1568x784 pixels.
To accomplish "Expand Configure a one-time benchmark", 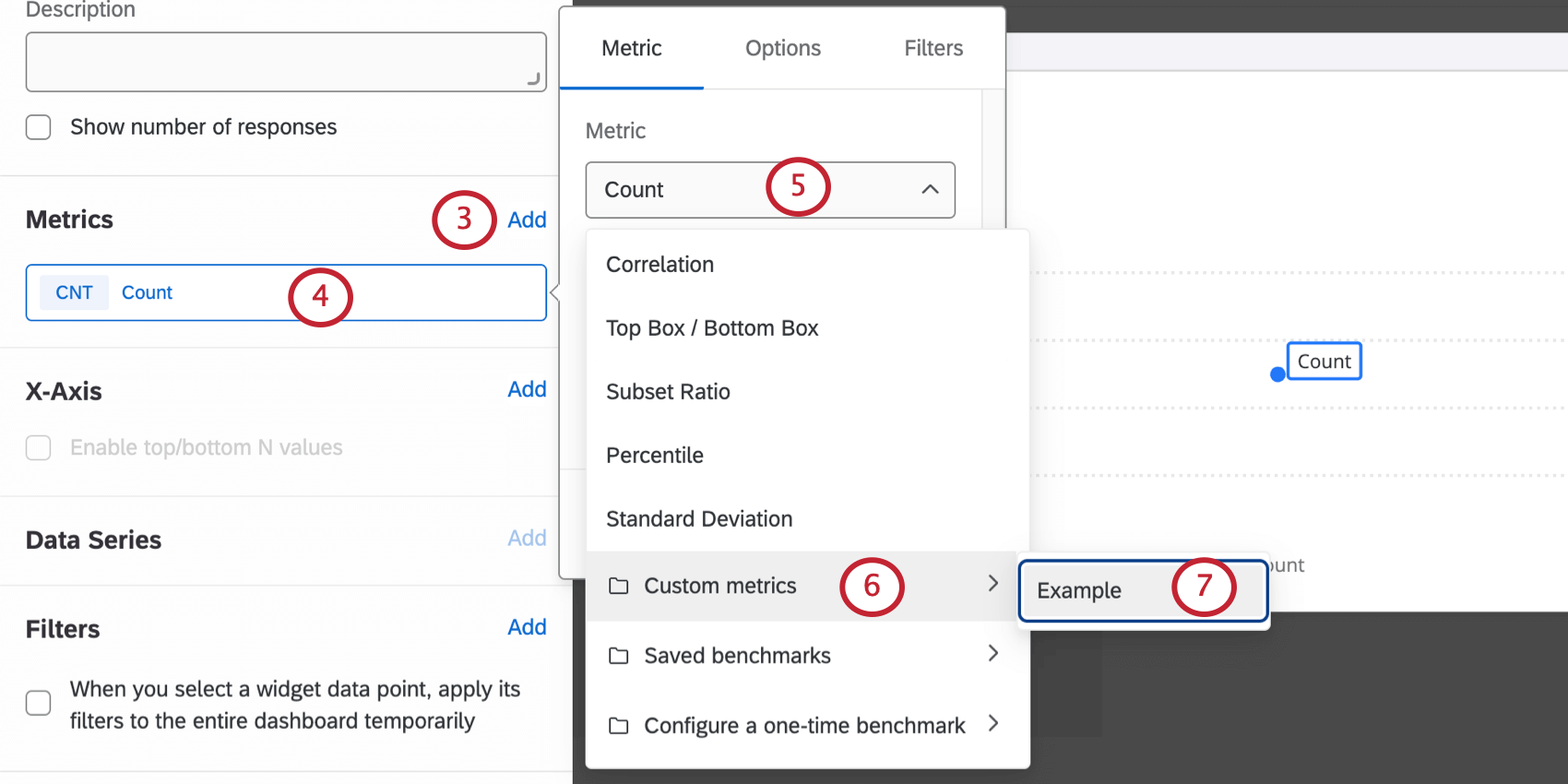I will pyautogui.click(x=993, y=725).
